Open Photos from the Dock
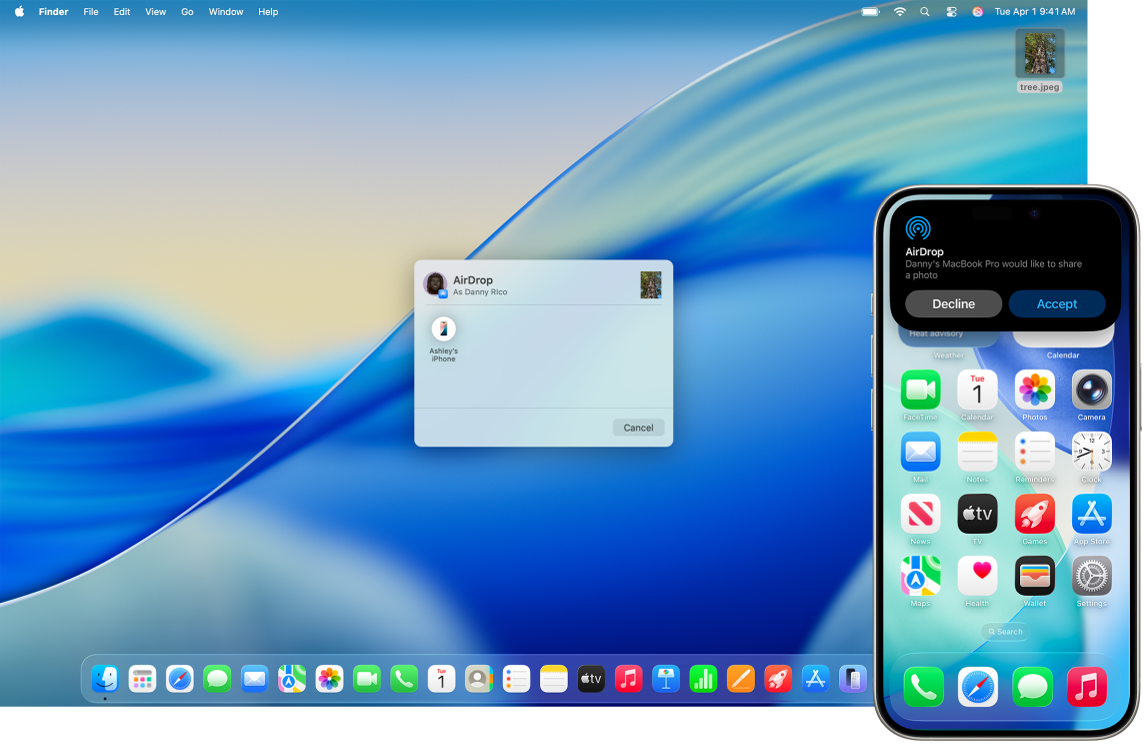 coord(329,679)
